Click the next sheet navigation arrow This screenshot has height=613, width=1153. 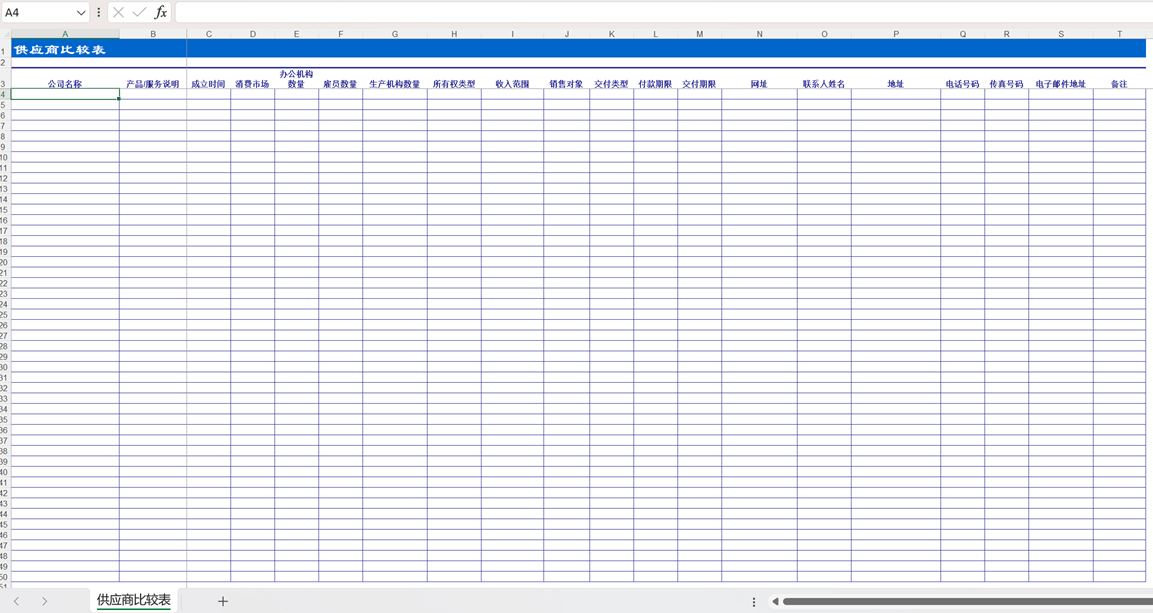pyautogui.click(x=45, y=601)
